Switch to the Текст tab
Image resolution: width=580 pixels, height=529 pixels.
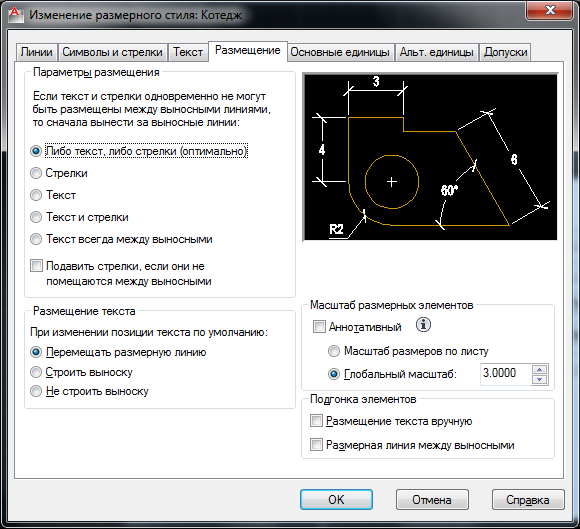(188, 52)
